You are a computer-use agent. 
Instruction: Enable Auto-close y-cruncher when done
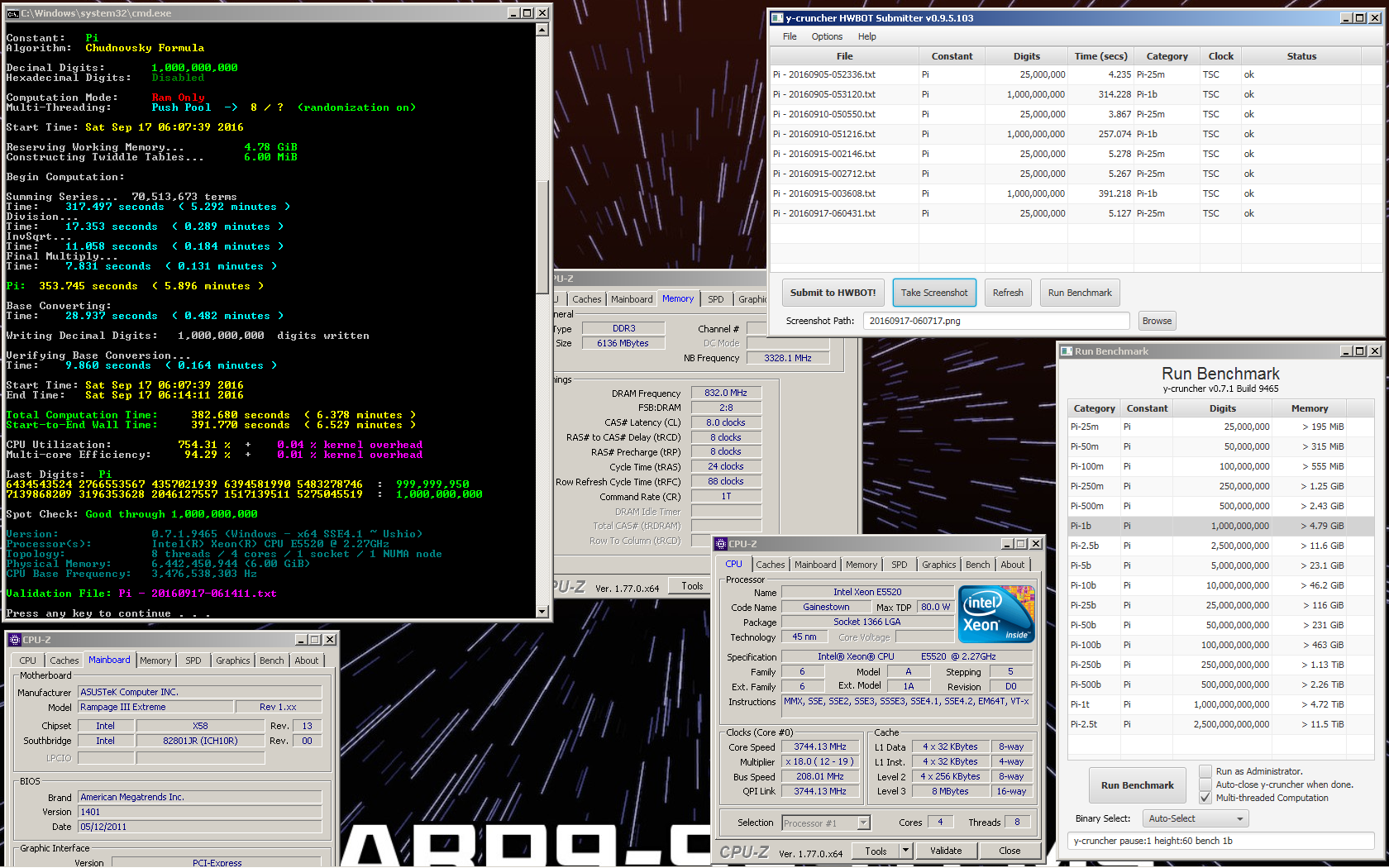click(x=1205, y=785)
